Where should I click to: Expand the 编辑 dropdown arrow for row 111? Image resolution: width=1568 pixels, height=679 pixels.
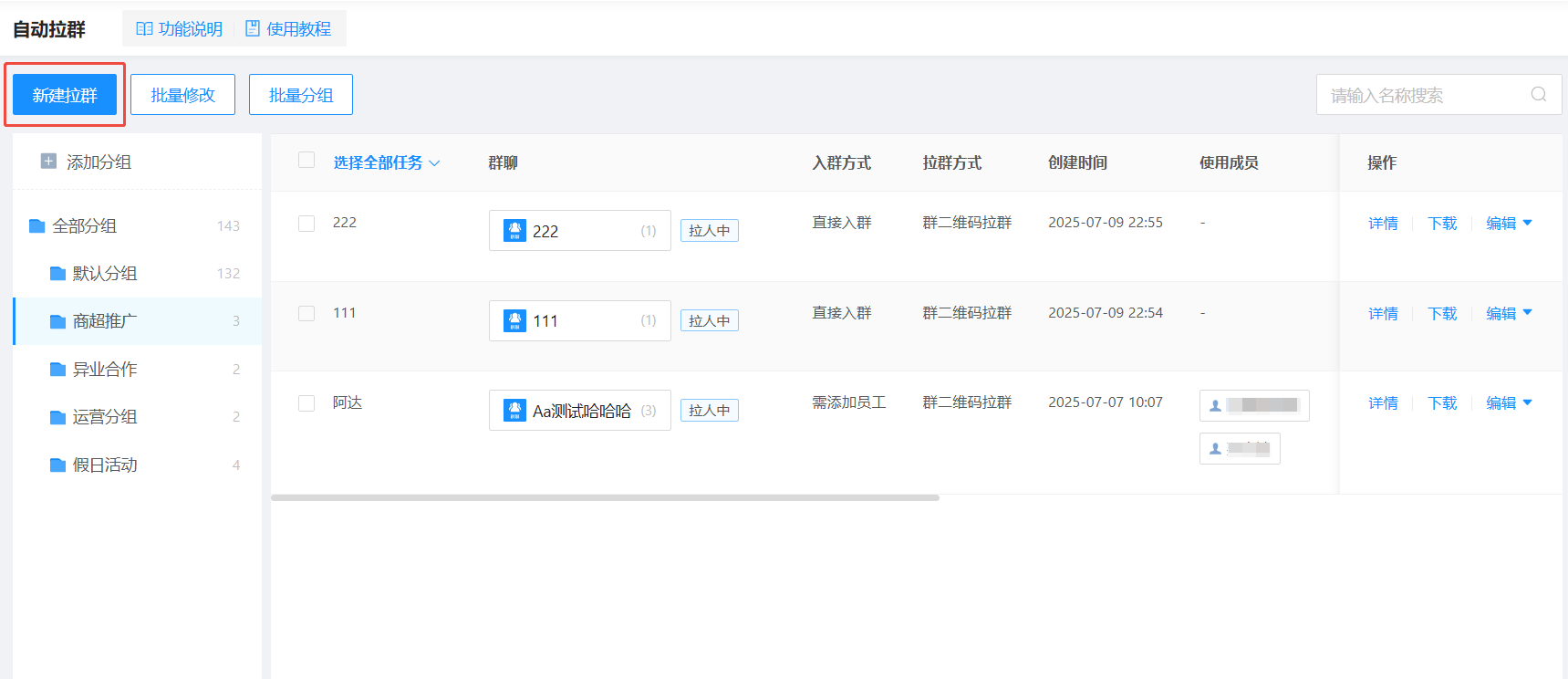[1528, 313]
